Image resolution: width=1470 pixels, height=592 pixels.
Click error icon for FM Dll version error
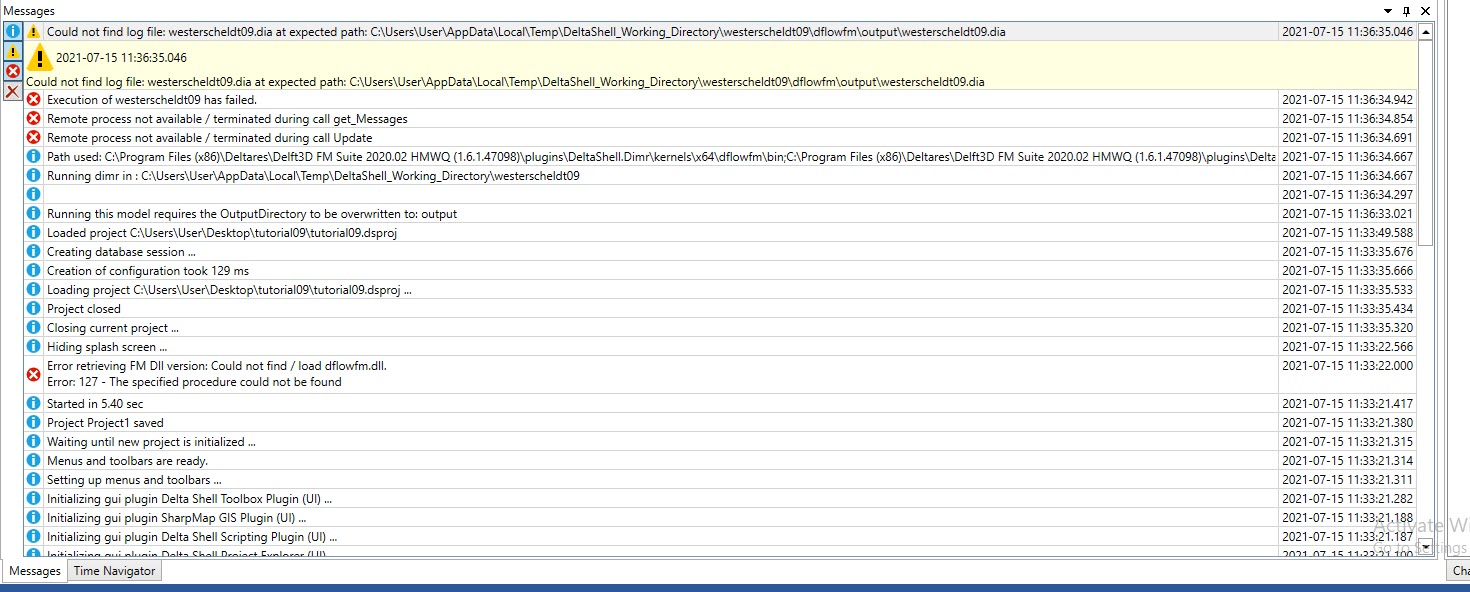tap(34, 374)
